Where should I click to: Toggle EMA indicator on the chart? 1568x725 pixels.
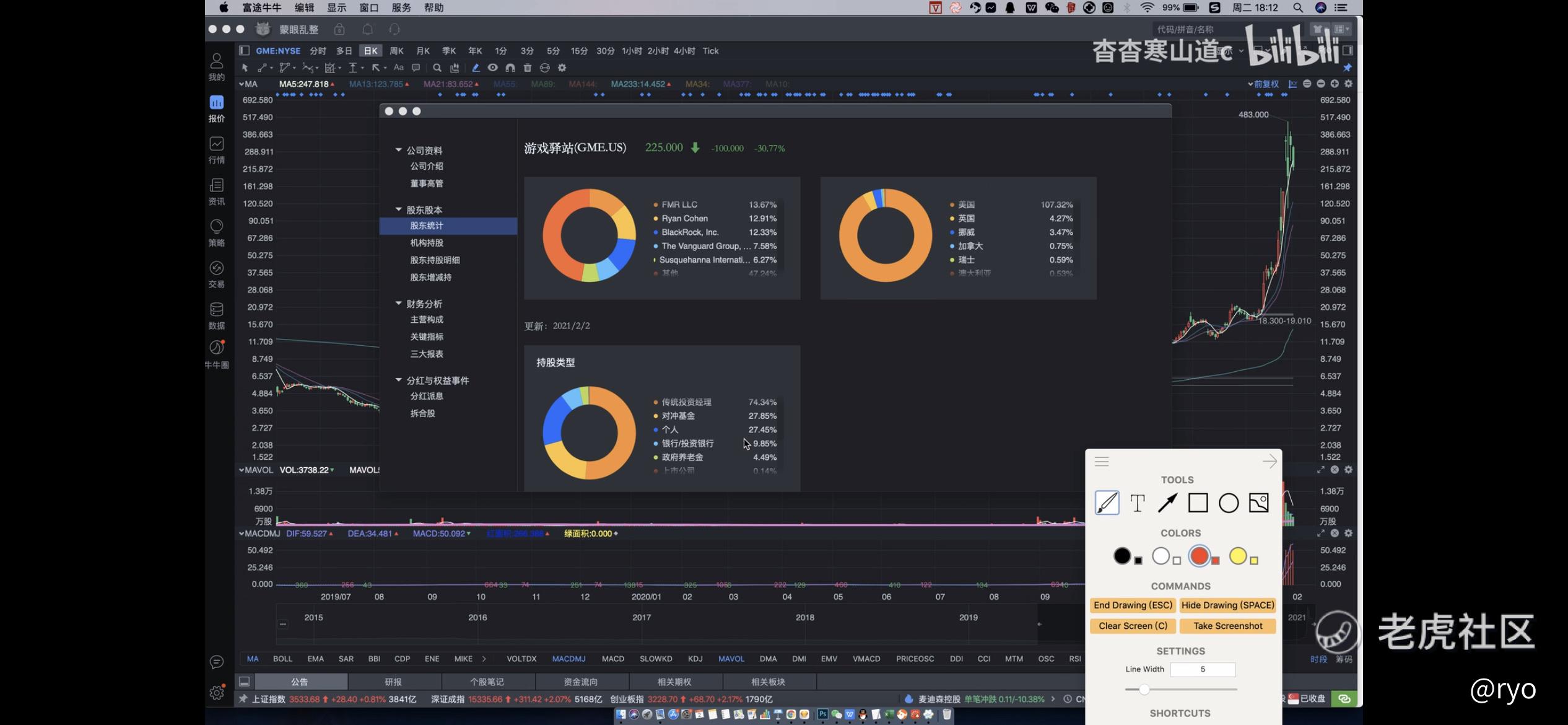[x=316, y=659]
